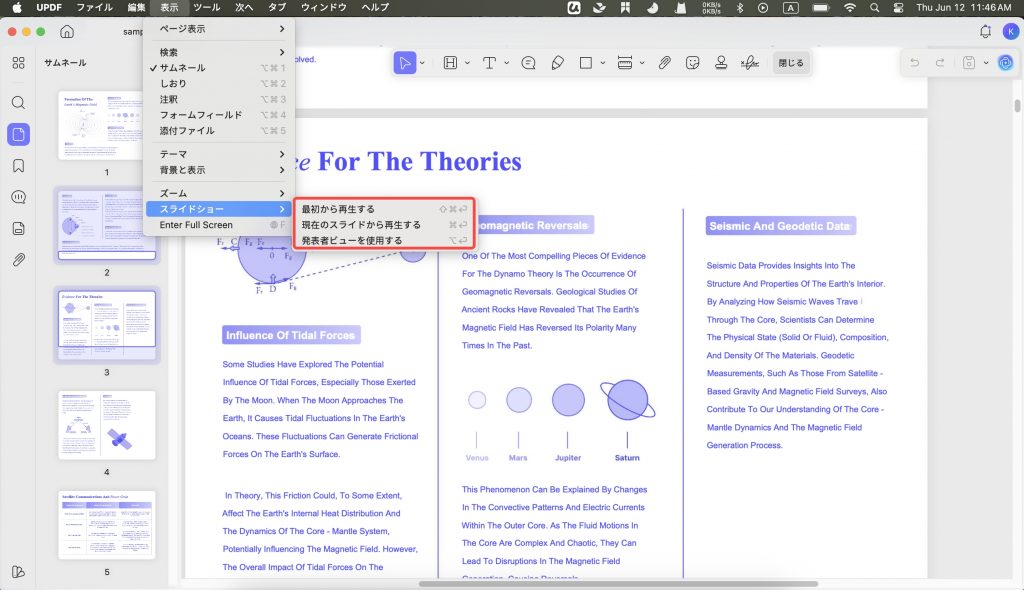Image resolution: width=1024 pixels, height=590 pixels.
Task: Click the attach file paperclip tool
Action: (x=664, y=63)
